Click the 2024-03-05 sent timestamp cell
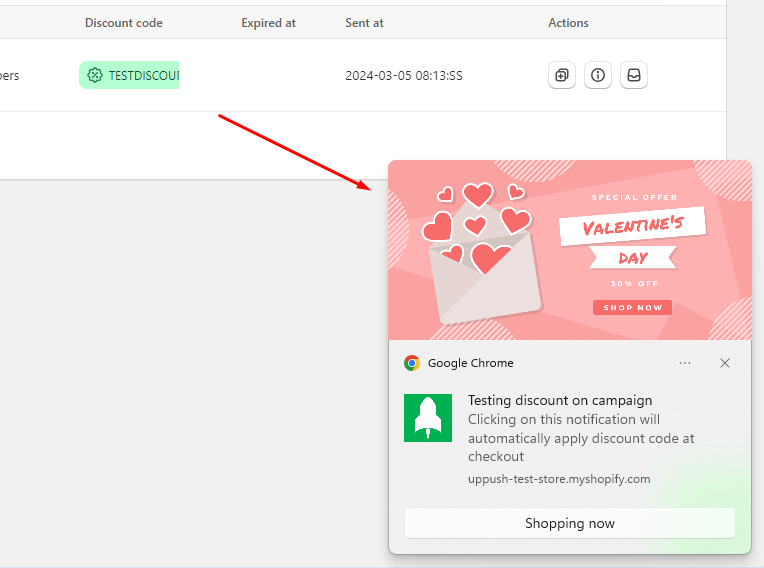 click(403, 75)
